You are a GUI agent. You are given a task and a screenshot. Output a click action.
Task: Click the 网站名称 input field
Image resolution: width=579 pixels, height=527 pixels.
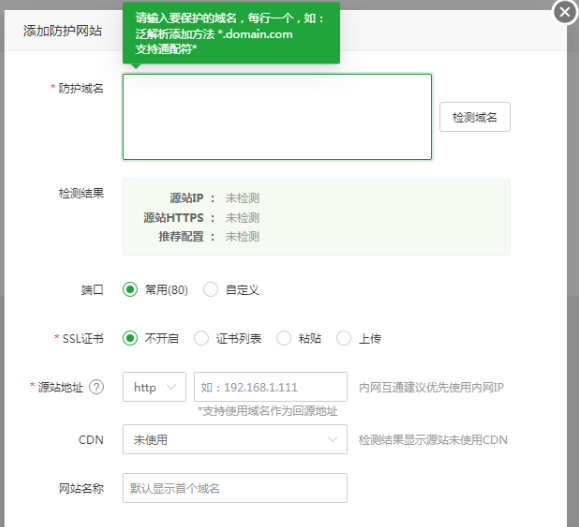(235, 488)
